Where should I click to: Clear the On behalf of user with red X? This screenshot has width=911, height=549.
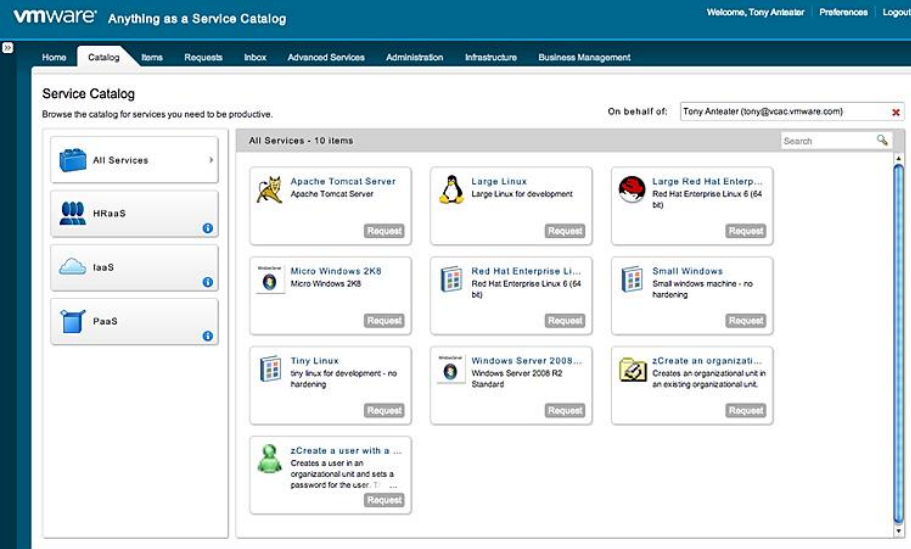895,112
